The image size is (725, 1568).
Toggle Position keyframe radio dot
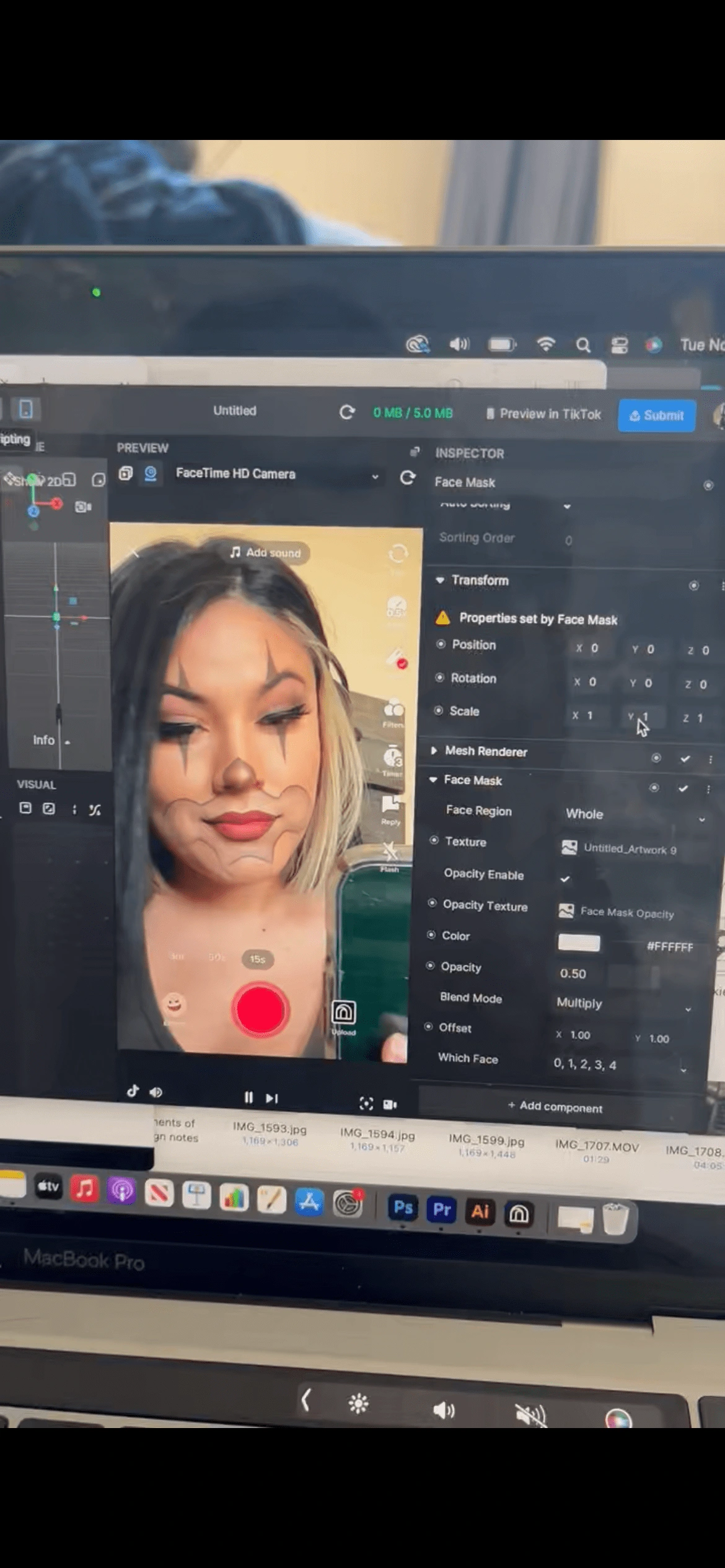441,644
